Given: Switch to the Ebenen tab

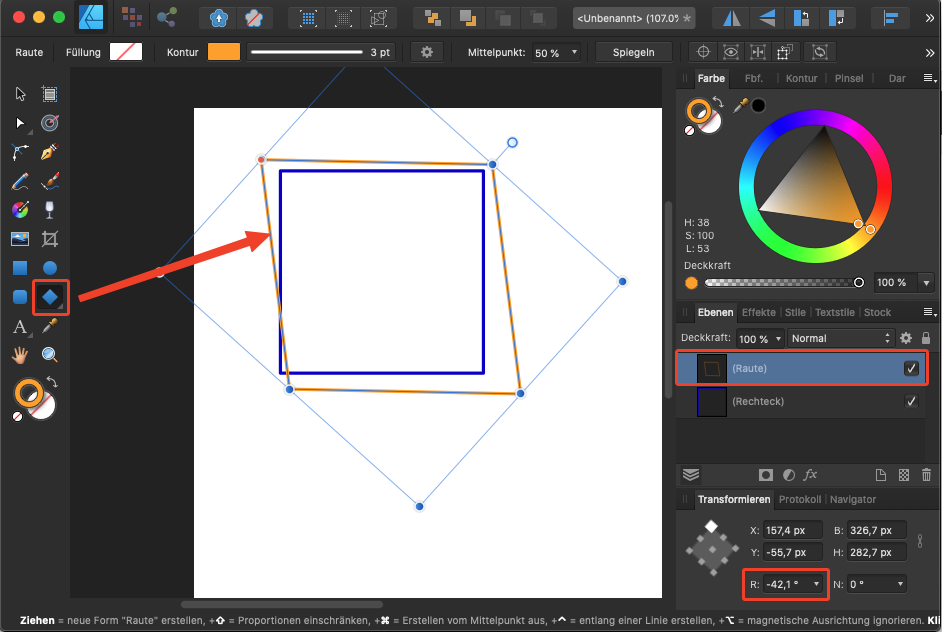Looking at the screenshot, I should tap(715, 312).
